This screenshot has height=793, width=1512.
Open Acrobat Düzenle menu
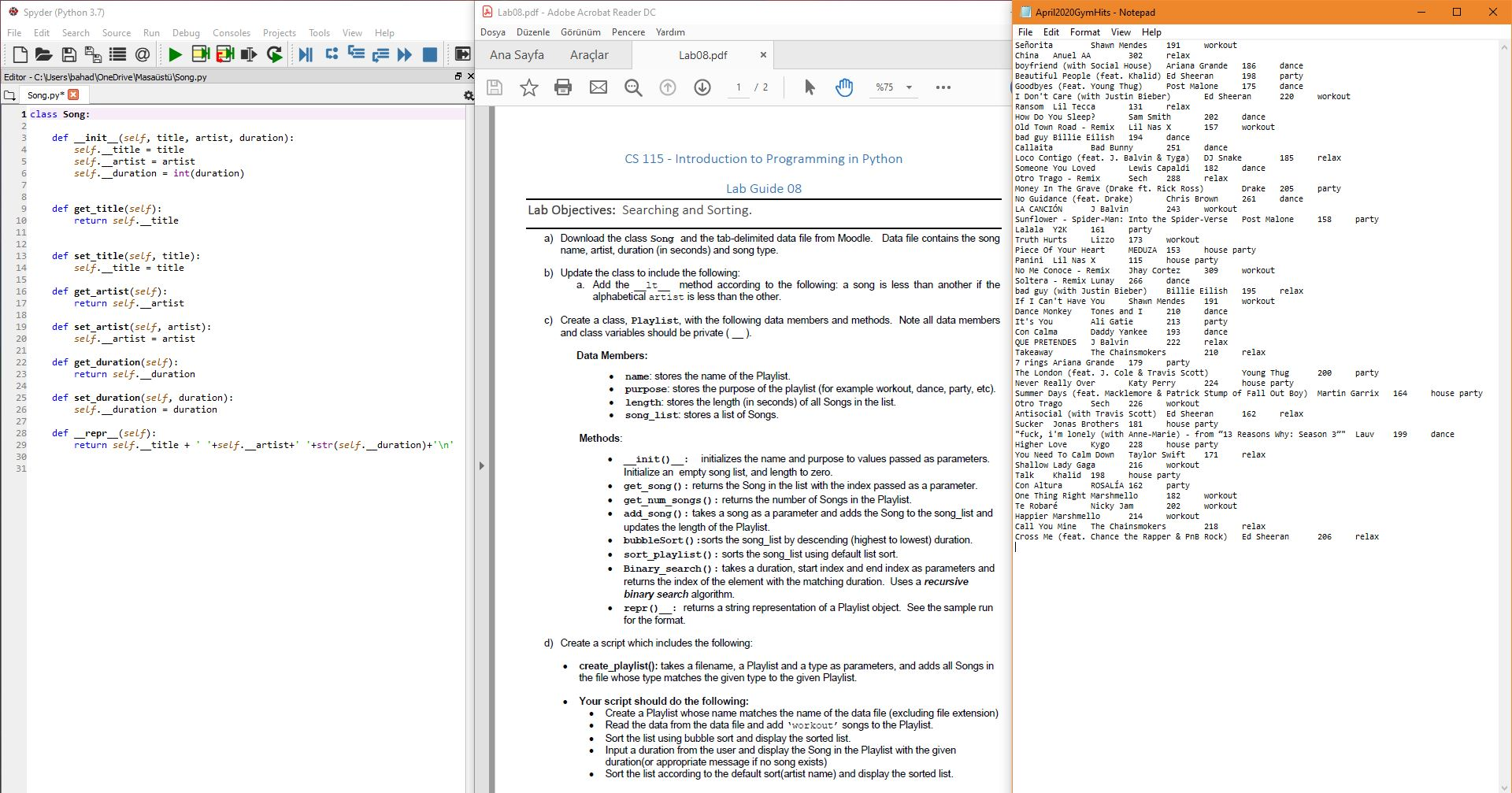[533, 32]
